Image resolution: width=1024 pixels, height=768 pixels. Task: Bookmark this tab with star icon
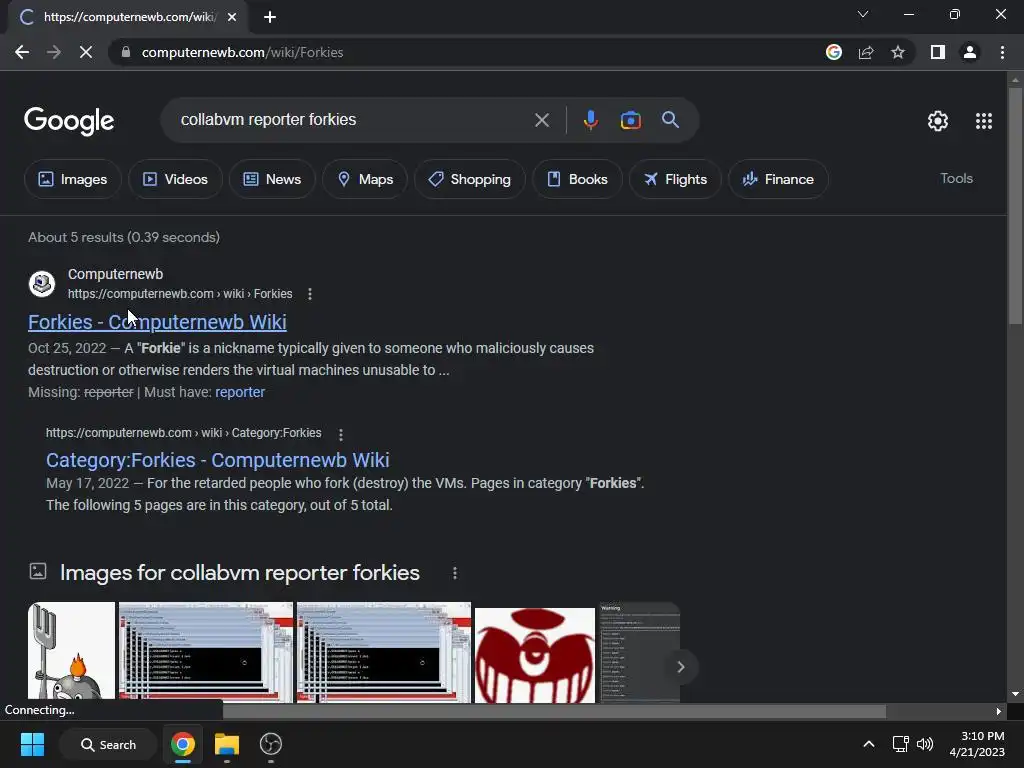tap(898, 52)
